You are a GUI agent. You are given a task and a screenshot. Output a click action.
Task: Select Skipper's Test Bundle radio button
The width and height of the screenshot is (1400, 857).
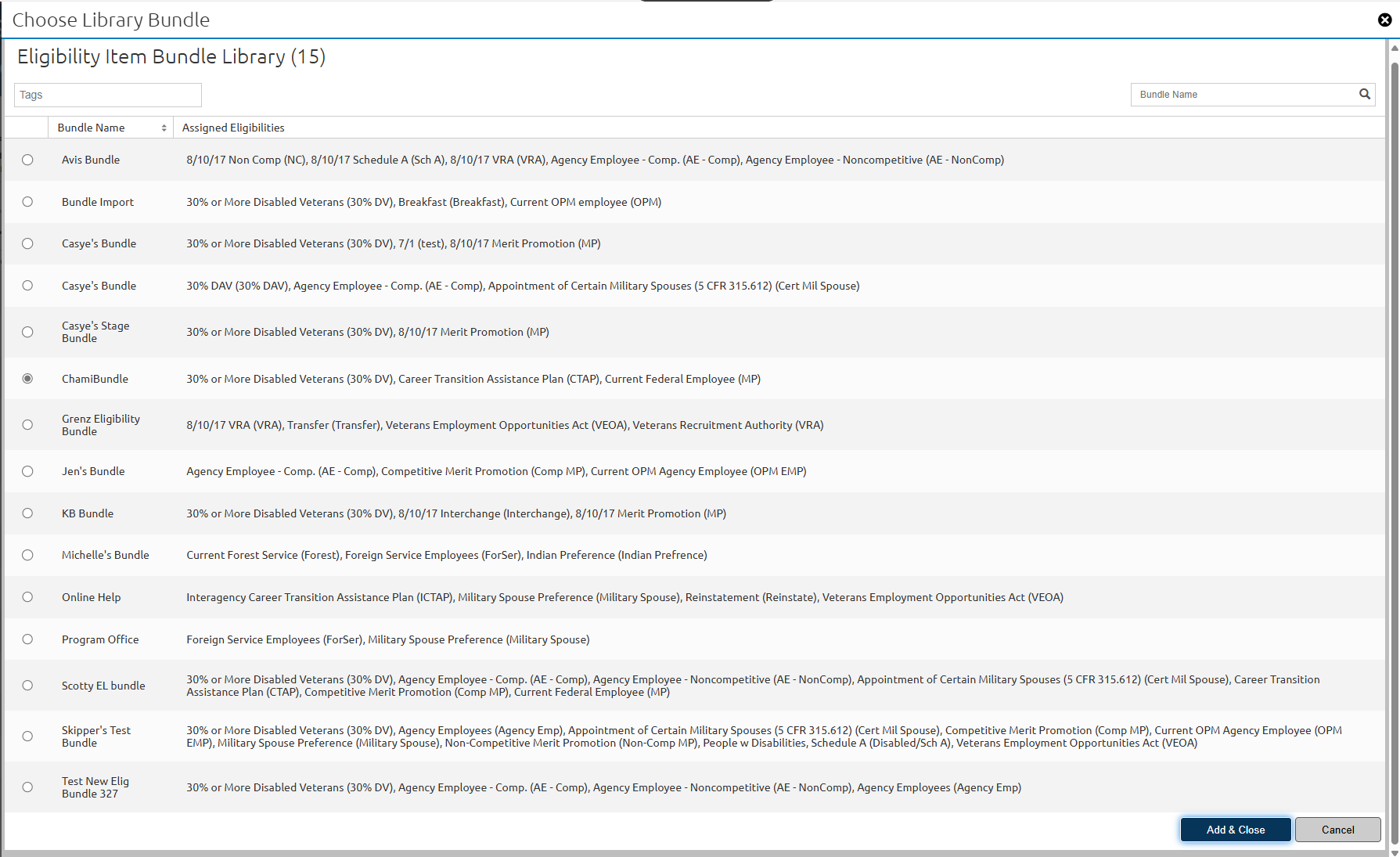pos(27,736)
